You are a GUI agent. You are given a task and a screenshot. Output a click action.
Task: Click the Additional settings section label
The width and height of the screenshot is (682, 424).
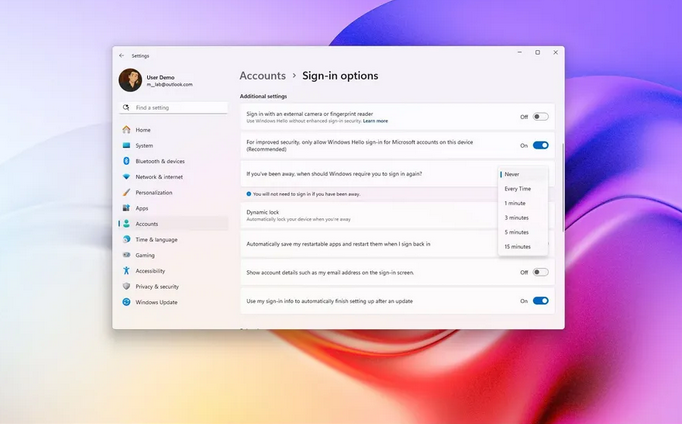[x=264, y=96]
